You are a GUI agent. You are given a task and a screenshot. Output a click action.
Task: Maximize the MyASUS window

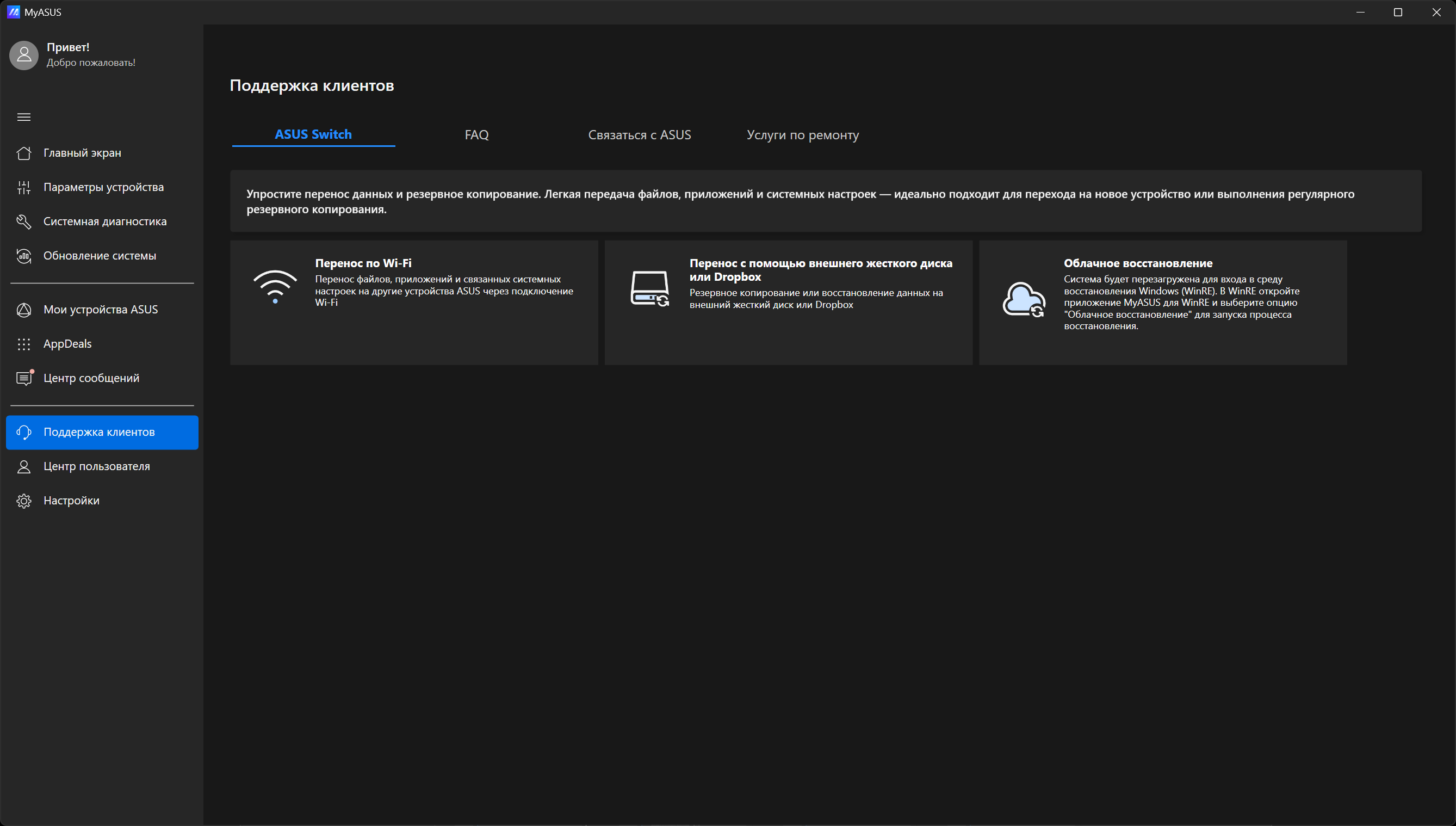[x=1398, y=12]
